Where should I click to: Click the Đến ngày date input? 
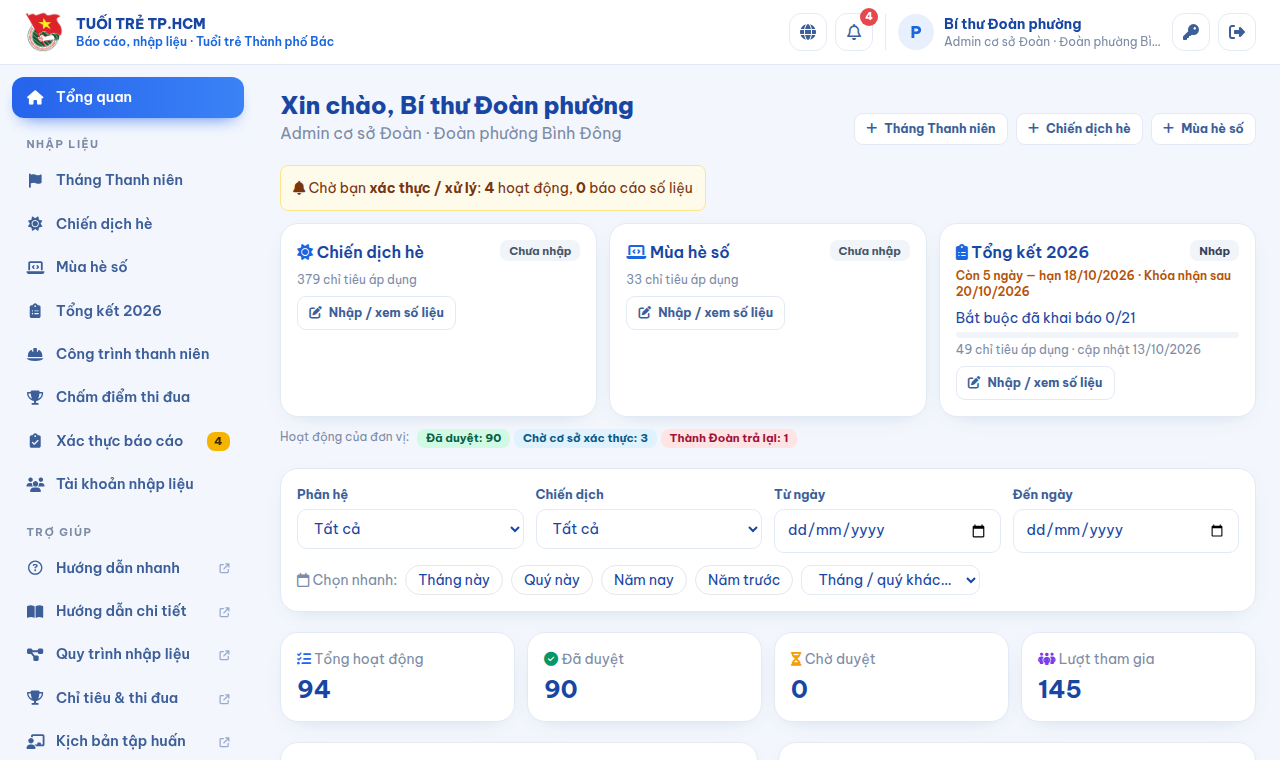(x=1126, y=531)
